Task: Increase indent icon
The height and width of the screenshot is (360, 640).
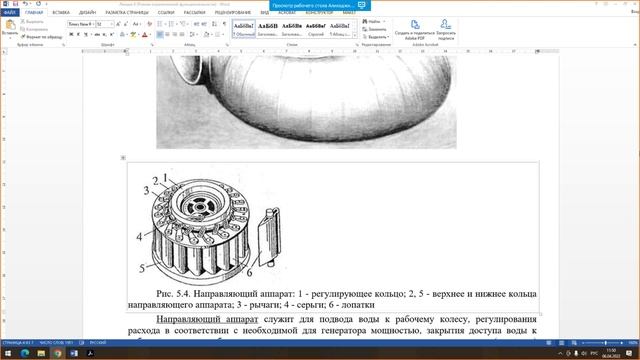Action: point(204,24)
